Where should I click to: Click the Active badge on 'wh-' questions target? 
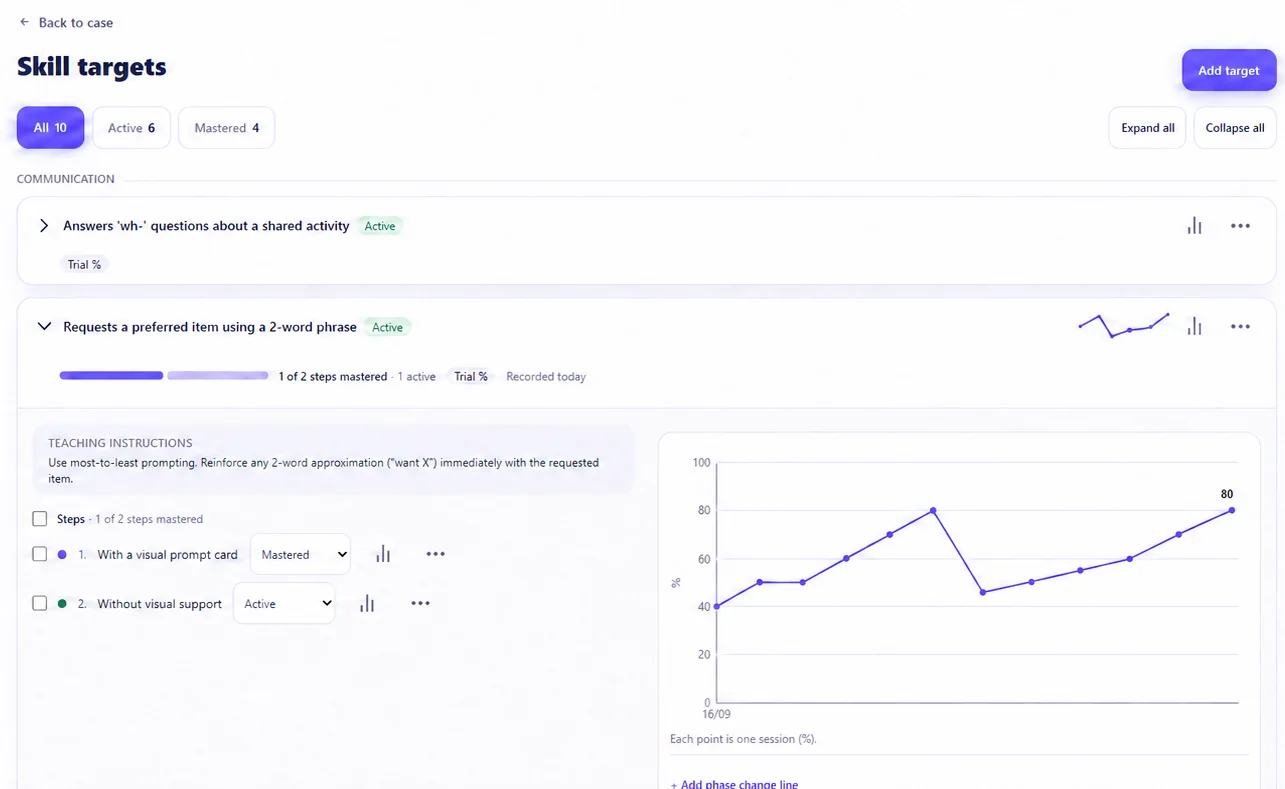(380, 226)
